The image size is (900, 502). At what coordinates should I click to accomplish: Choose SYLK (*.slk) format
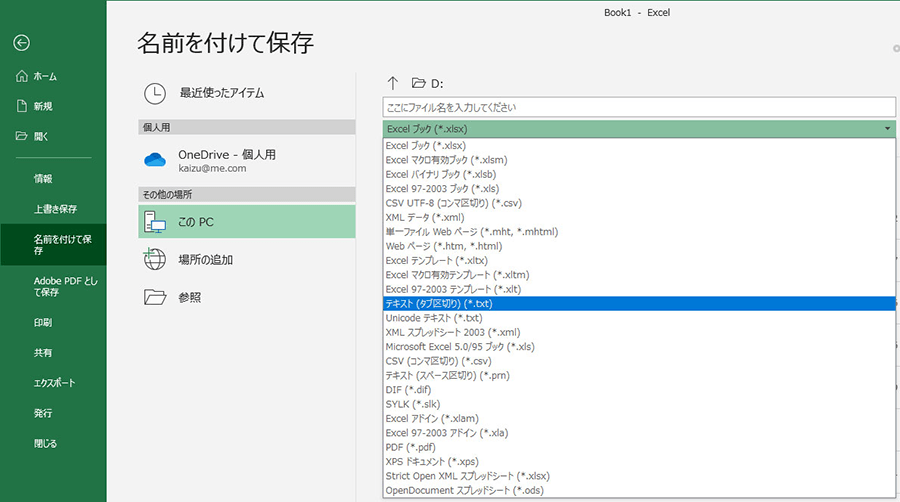639,404
